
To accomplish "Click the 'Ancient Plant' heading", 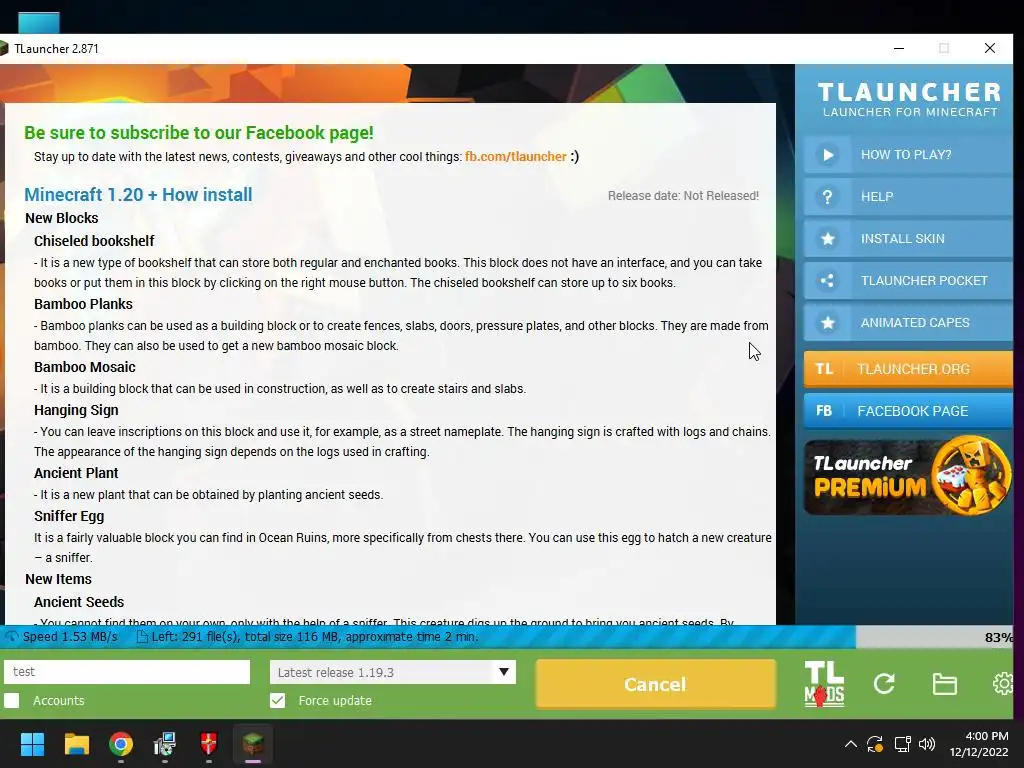I will tap(76, 473).
